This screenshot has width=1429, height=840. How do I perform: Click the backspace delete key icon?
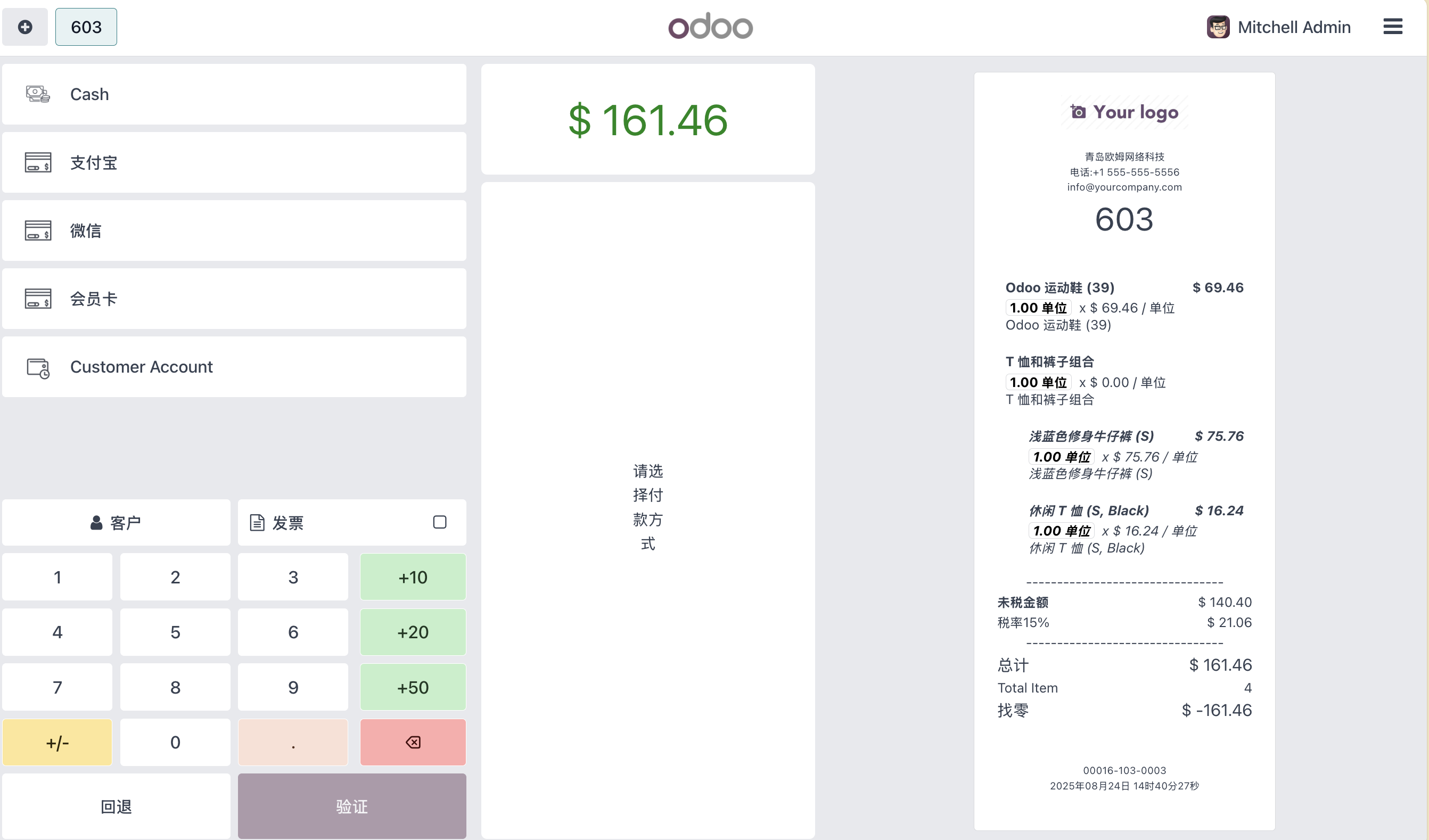(x=413, y=742)
